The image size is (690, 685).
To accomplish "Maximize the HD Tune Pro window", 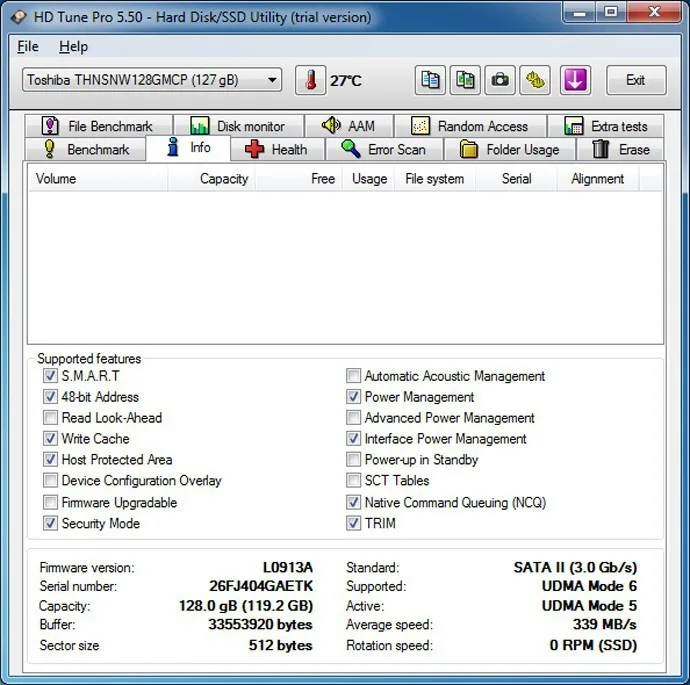I will click(611, 12).
